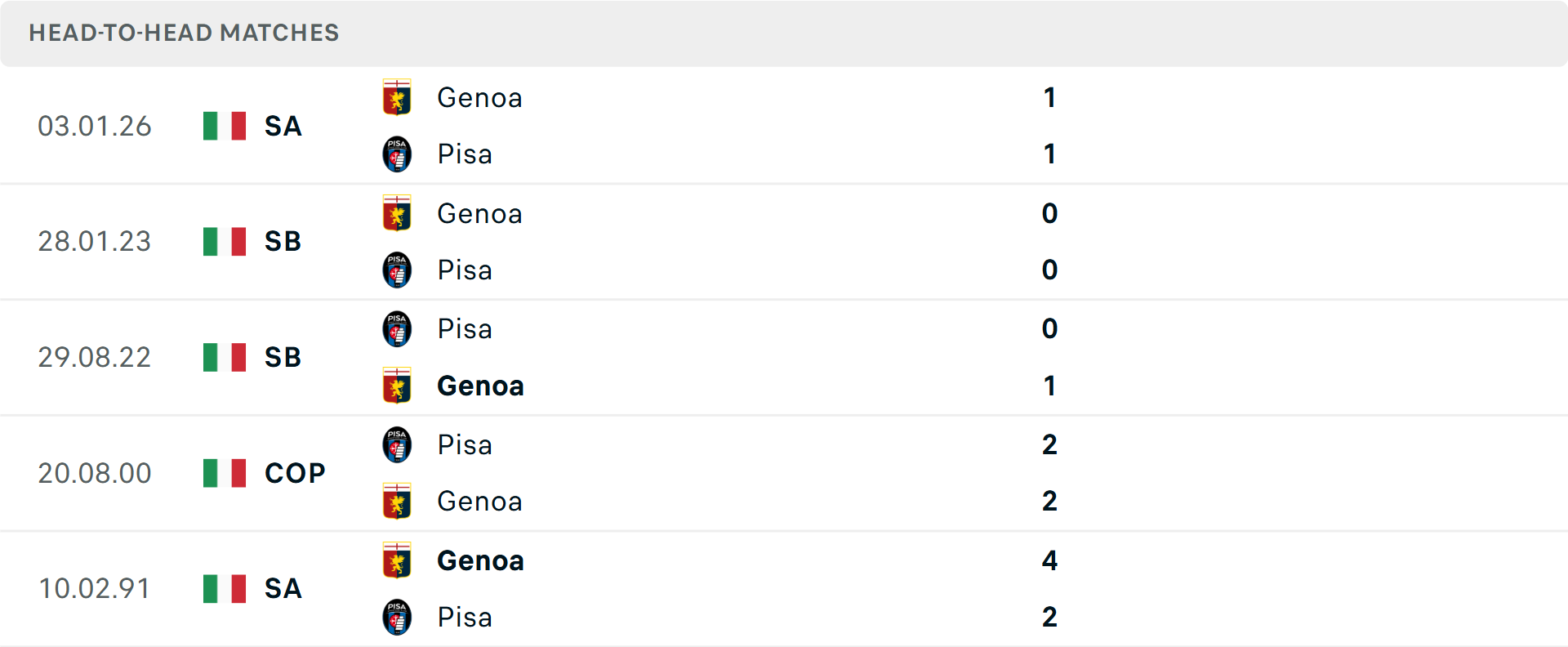Select the Genoa crest from the 29.08.22 match
This screenshot has height=647, width=1568.
pos(397,386)
